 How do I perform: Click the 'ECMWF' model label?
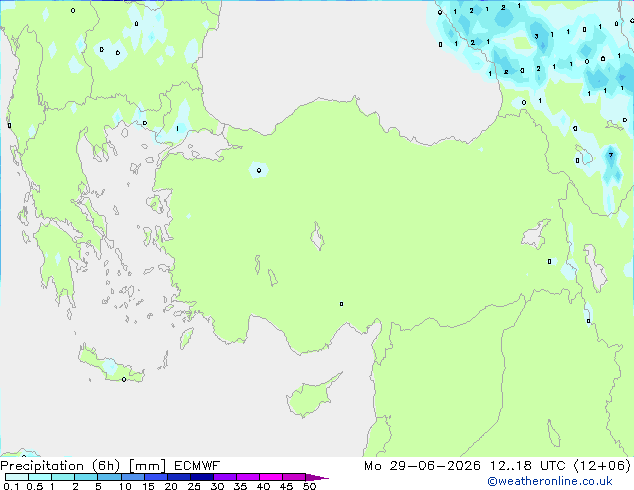[197, 466]
